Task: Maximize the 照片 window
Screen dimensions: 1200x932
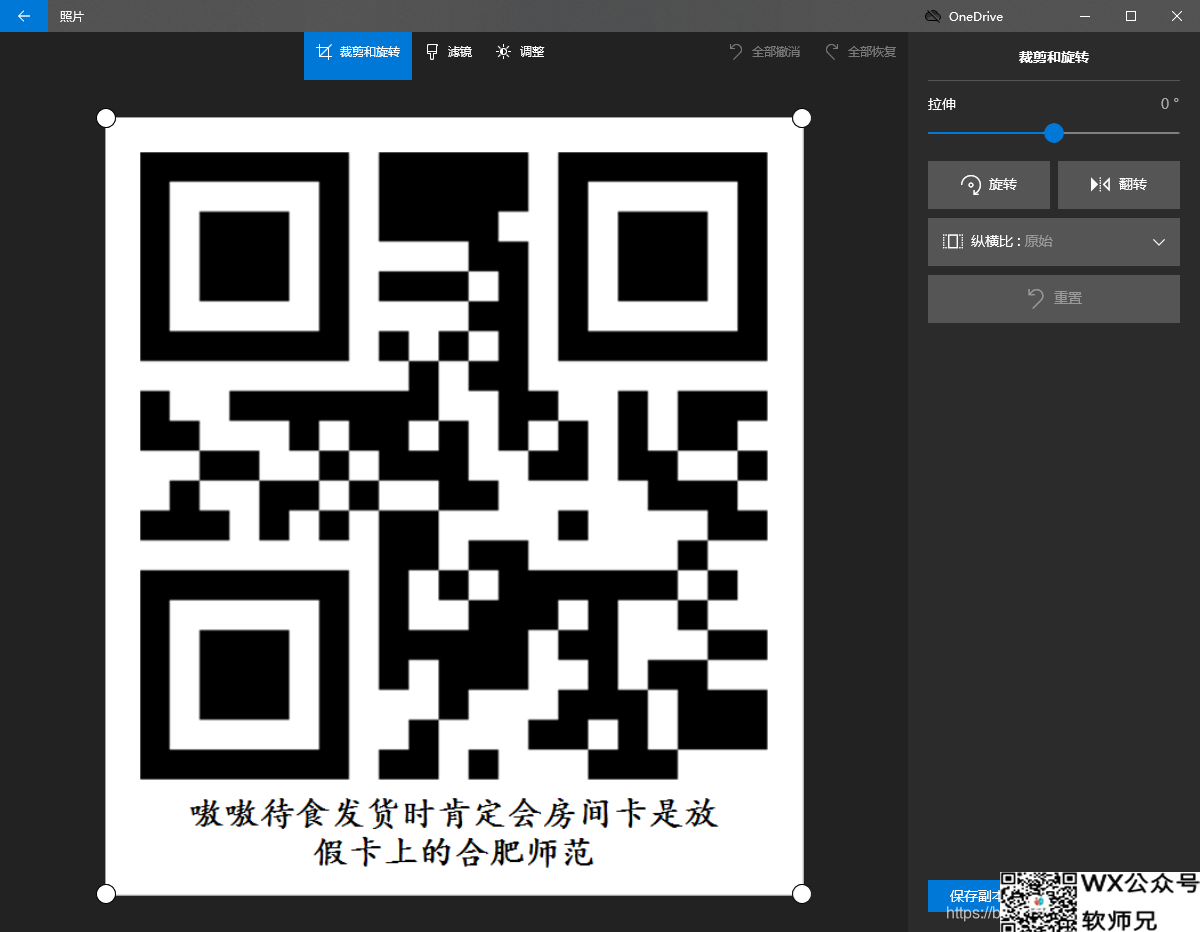Action: click(x=1131, y=16)
